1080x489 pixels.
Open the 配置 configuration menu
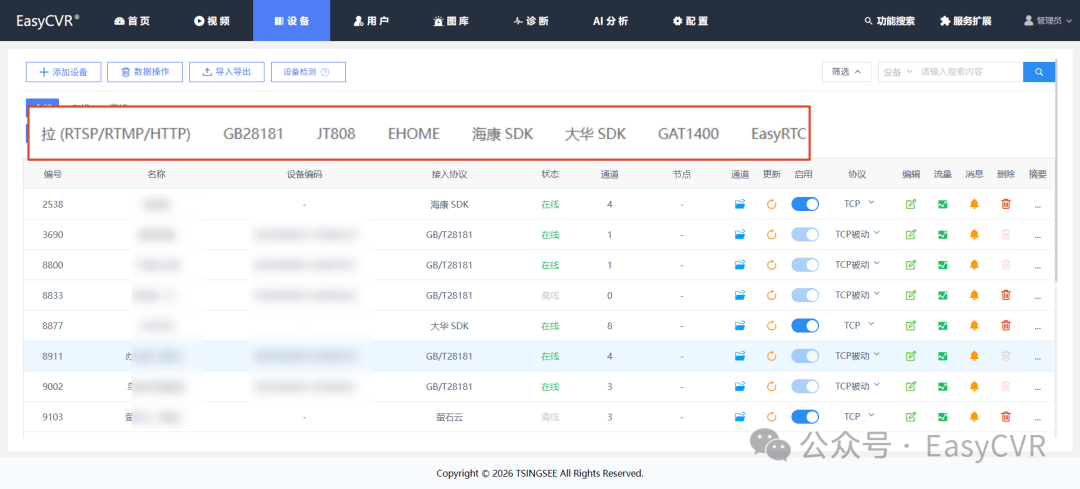690,21
